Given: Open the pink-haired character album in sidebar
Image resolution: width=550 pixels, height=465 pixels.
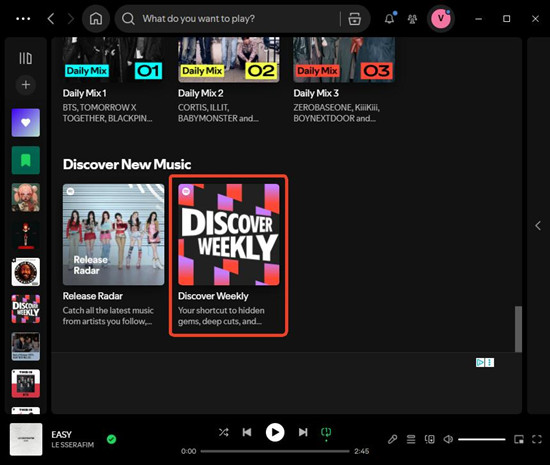Looking at the screenshot, I should tap(26, 197).
